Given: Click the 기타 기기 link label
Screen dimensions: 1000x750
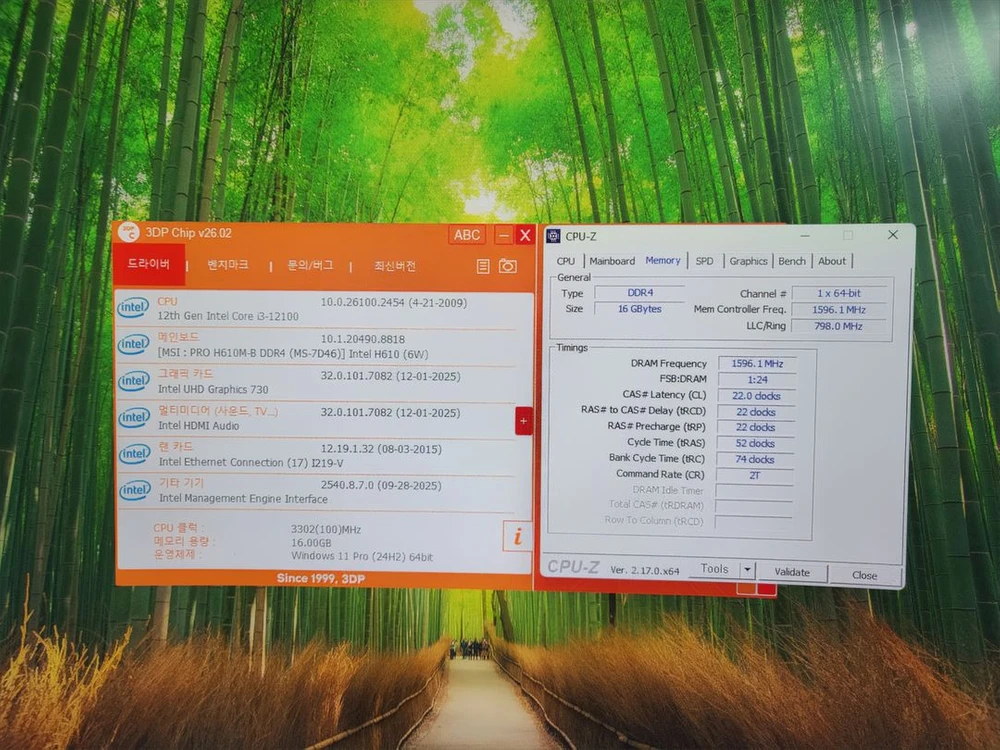Looking at the screenshot, I should point(181,483).
